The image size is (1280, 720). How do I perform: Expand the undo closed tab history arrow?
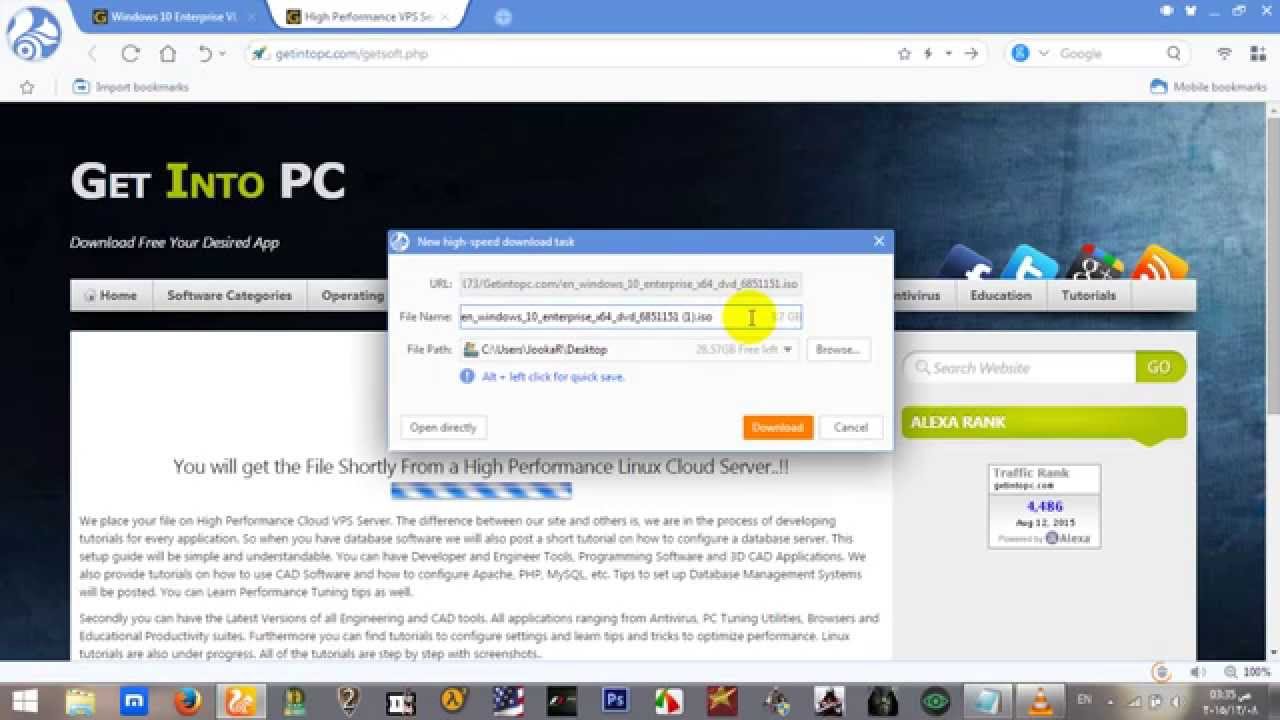click(222, 54)
